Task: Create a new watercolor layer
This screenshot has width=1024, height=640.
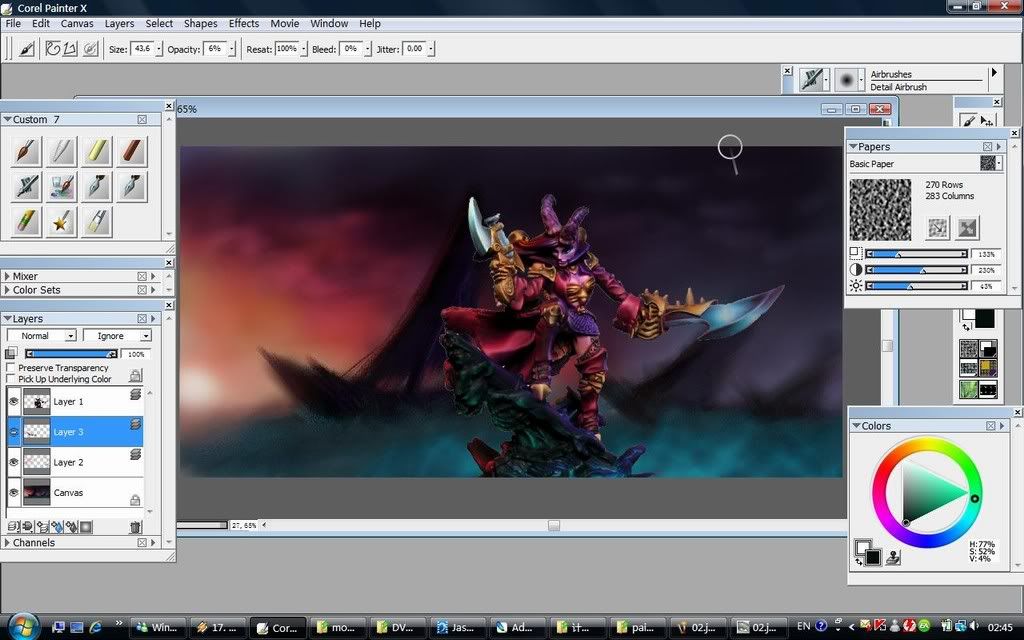Action: [57, 526]
